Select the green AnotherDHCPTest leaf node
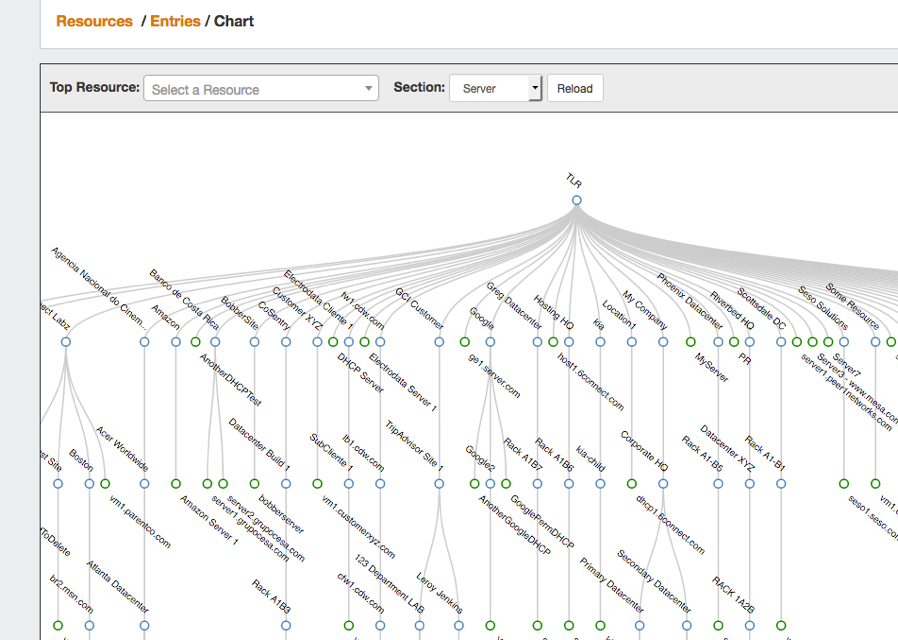 [195, 342]
